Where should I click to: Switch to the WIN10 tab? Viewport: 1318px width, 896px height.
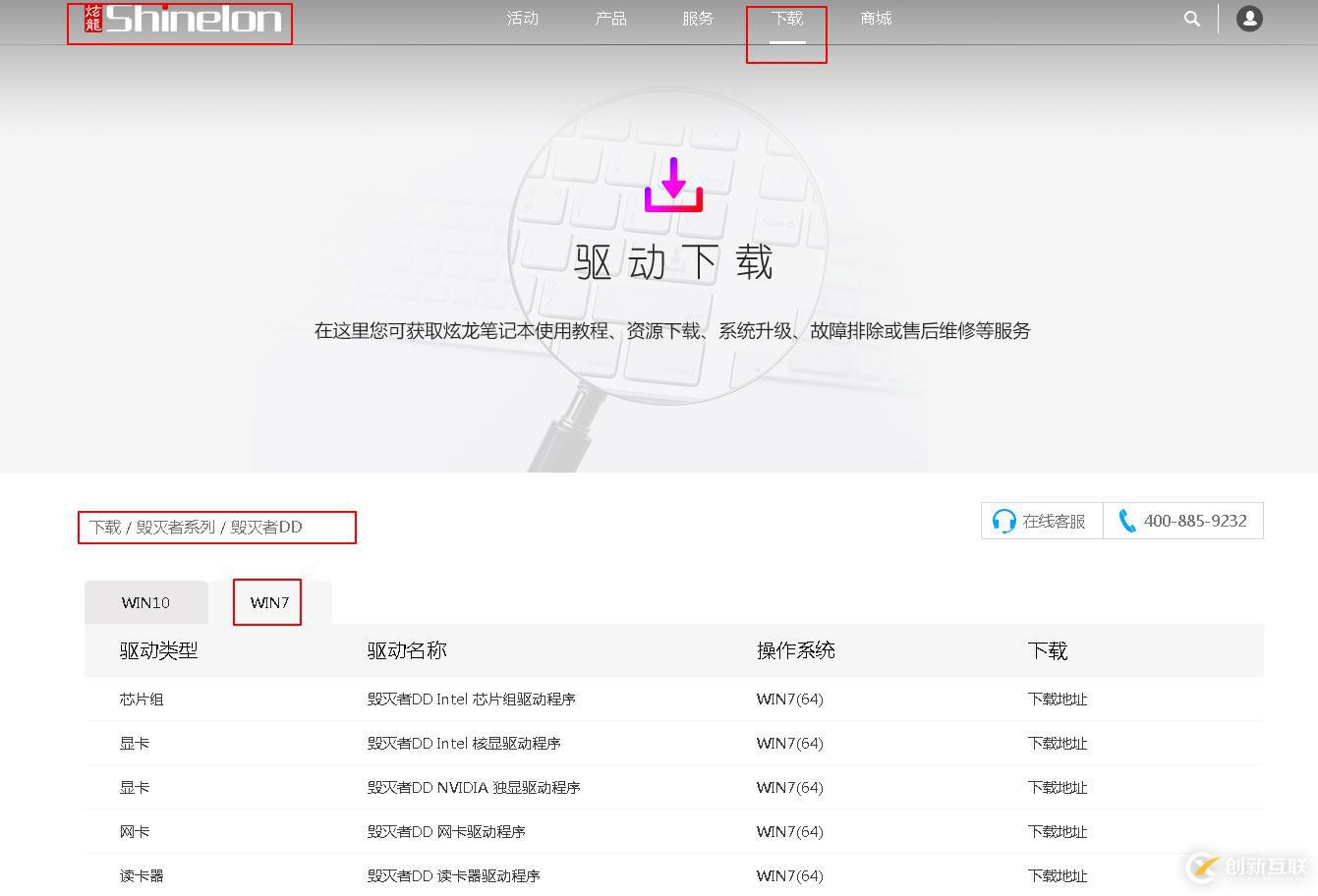click(x=145, y=602)
